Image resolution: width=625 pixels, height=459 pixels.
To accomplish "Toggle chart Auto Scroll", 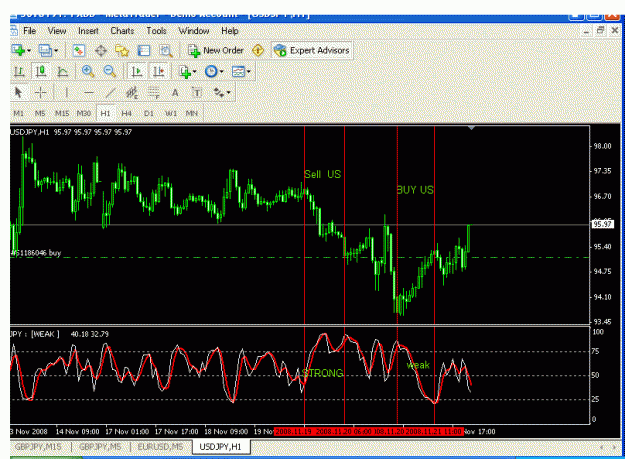I will [137, 72].
